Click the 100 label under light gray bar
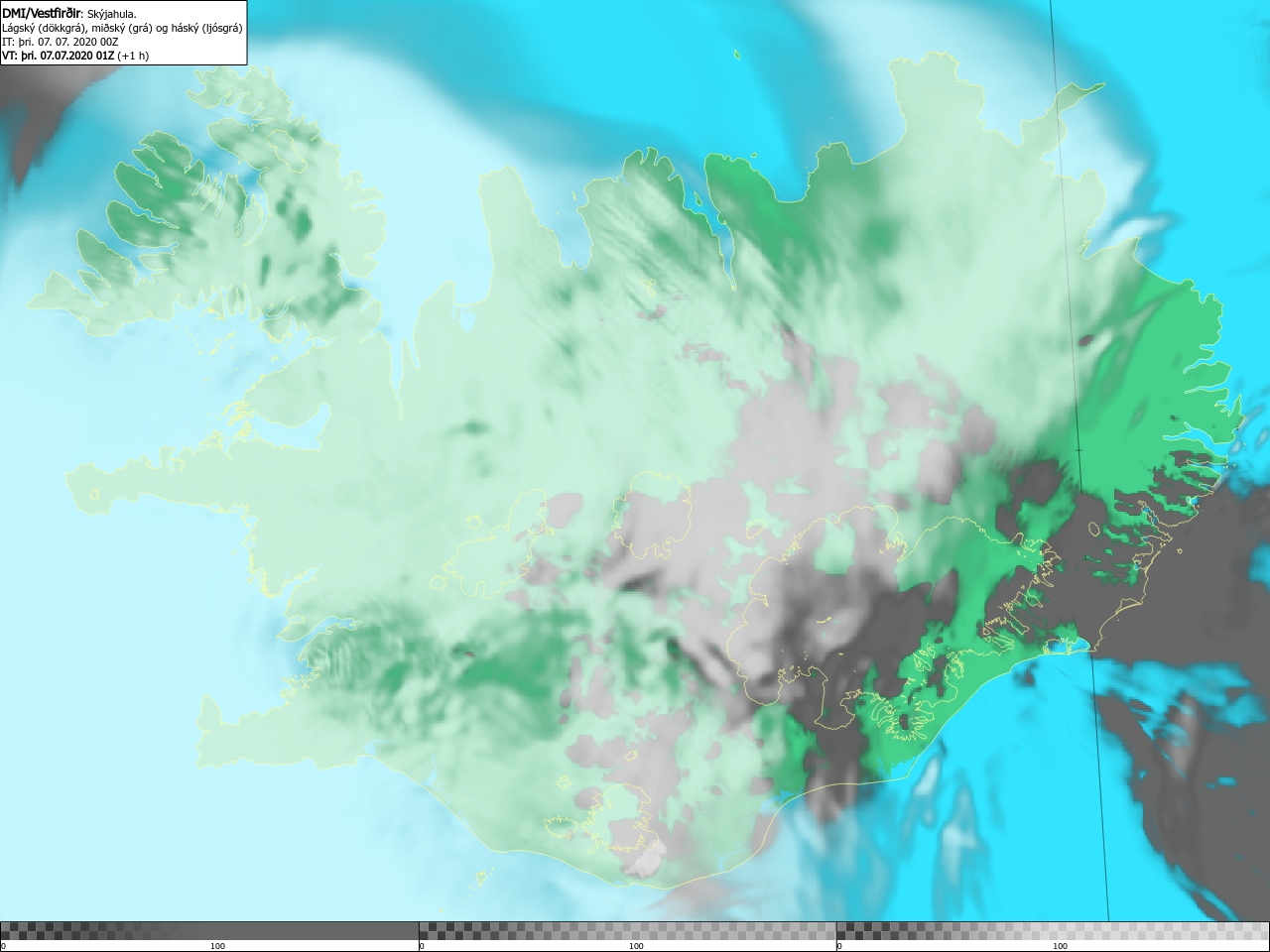This screenshot has width=1270, height=952. [1060, 946]
